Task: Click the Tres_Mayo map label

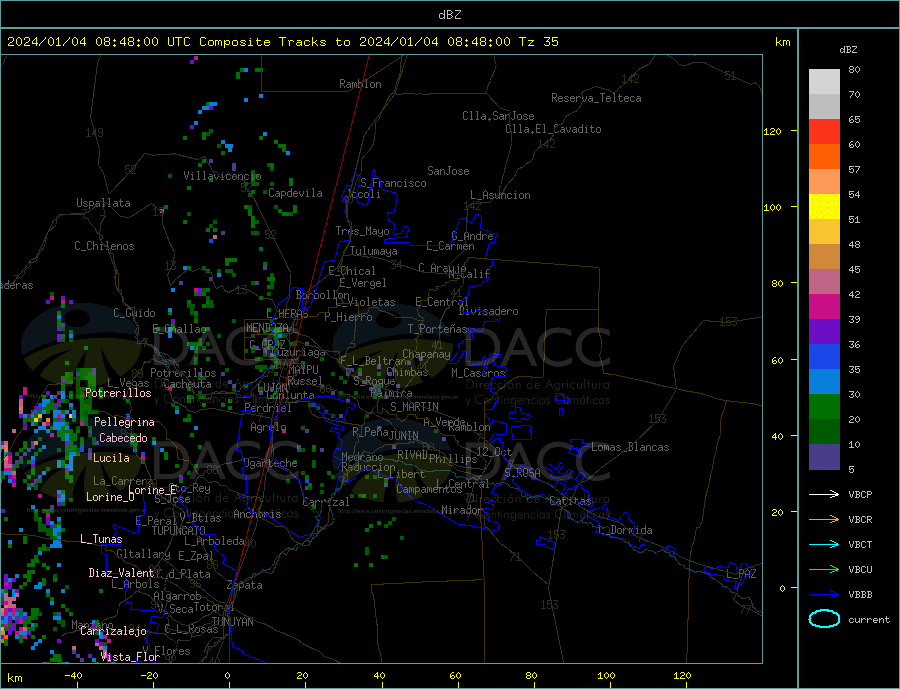Action: click(x=363, y=231)
